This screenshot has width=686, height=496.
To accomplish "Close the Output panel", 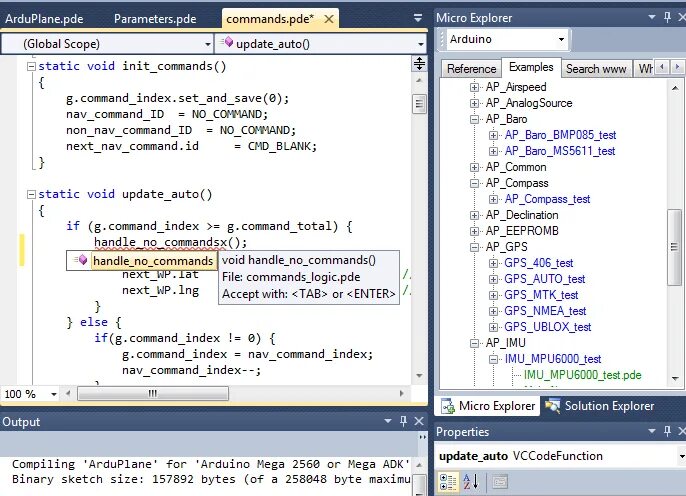I will pyautogui.click(x=419, y=421).
